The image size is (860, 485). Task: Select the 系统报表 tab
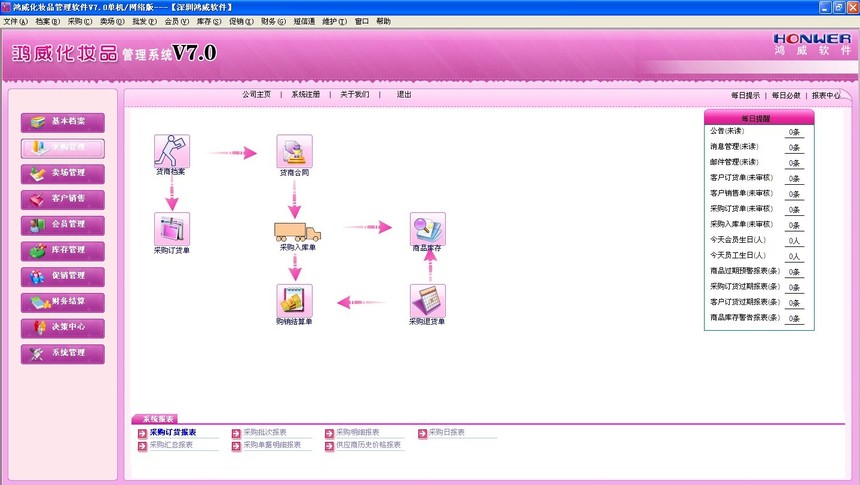tap(155, 419)
